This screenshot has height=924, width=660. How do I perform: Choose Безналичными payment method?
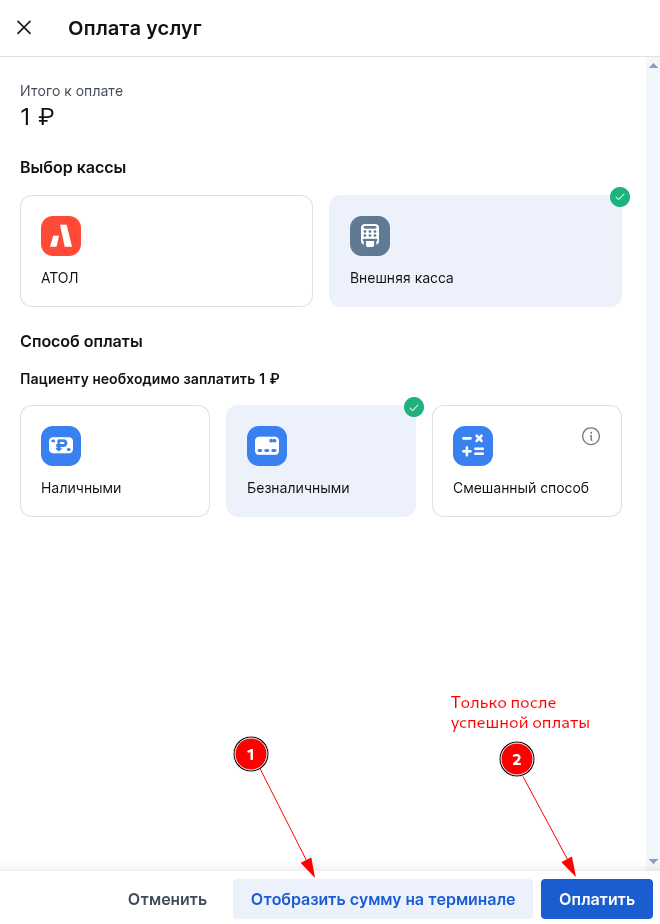320,461
